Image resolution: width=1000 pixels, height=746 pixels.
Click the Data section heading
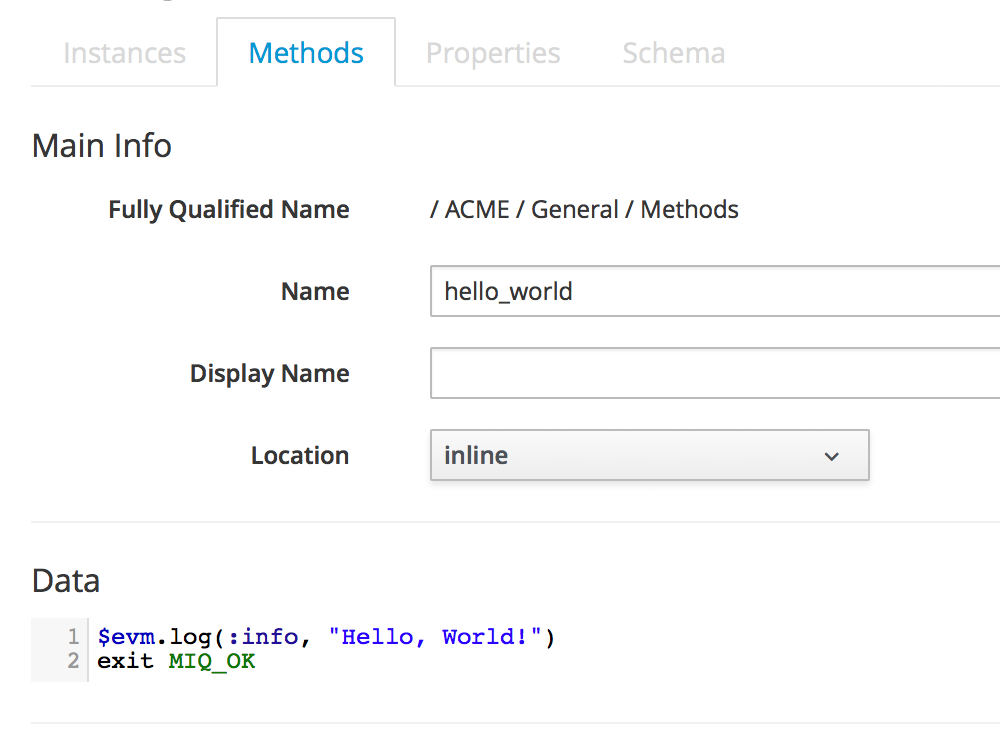point(66,581)
